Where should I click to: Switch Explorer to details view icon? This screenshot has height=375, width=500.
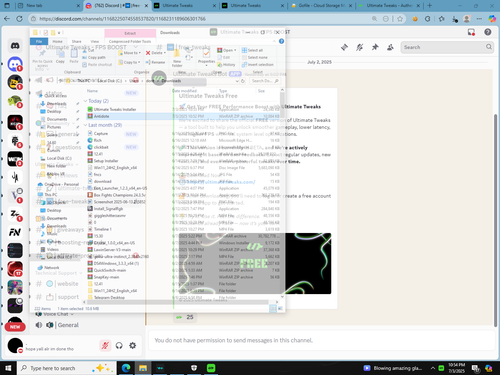(273, 309)
